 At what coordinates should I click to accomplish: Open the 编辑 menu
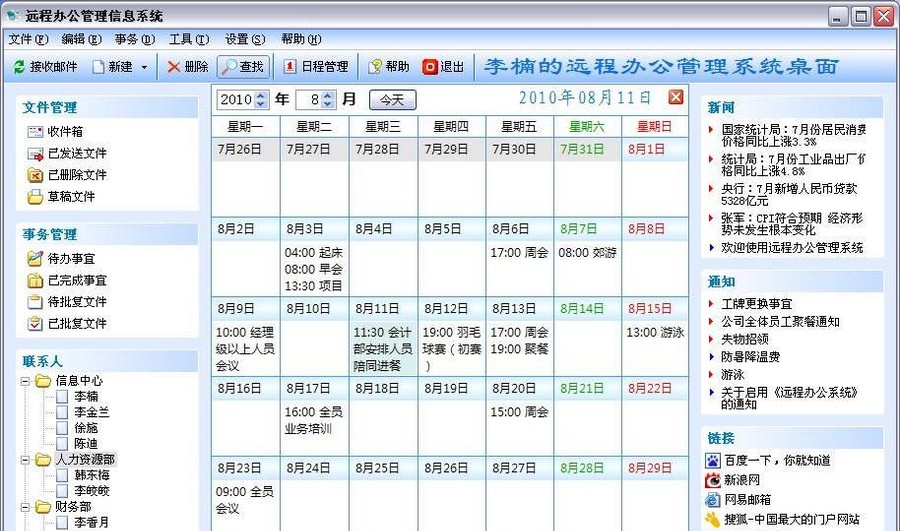82,39
